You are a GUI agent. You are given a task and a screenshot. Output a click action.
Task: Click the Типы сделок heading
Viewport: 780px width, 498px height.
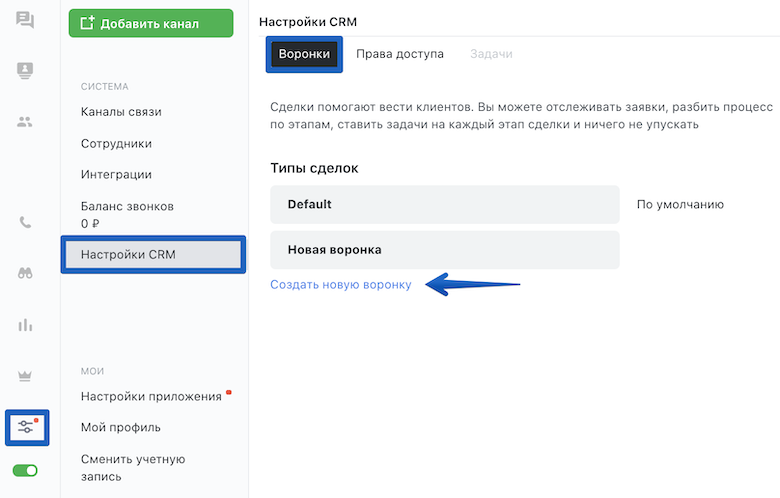click(314, 168)
